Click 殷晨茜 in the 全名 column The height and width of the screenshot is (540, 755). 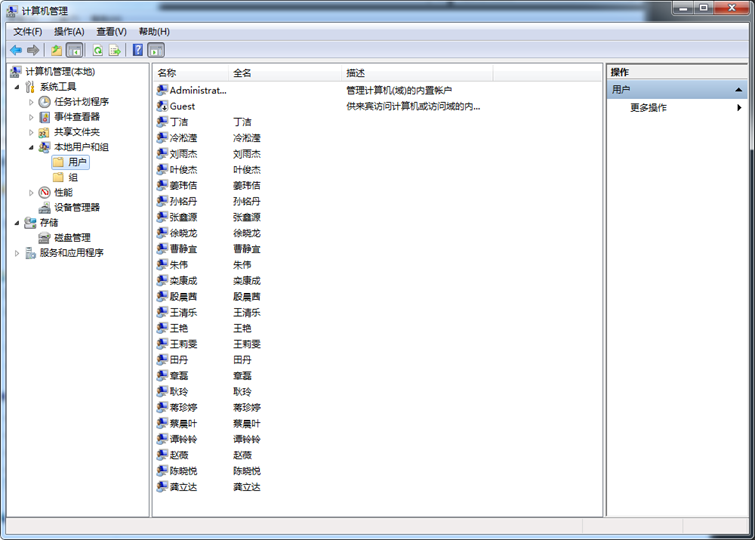pos(247,296)
